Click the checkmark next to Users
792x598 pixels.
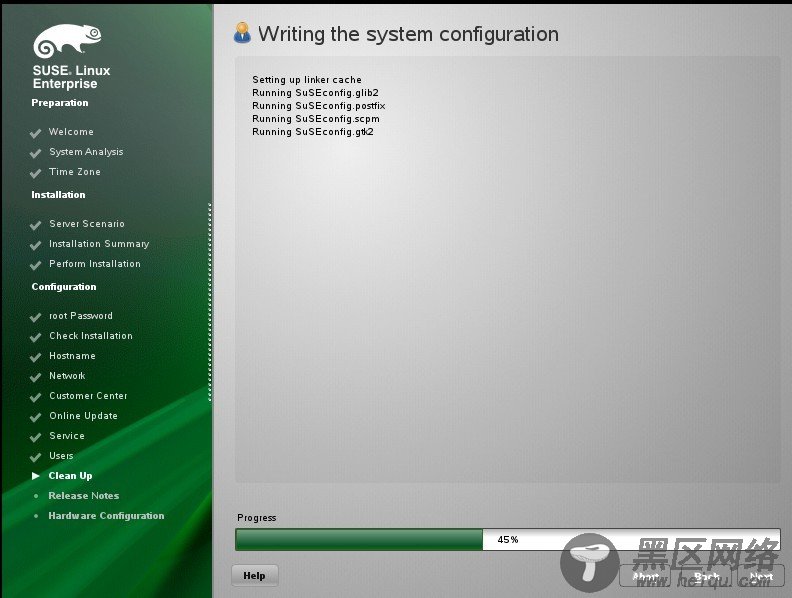pos(35,458)
